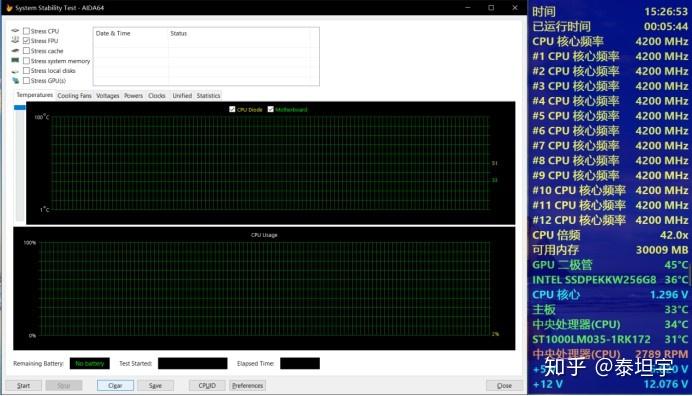Switch to the Statistics tab
The width and height of the screenshot is (692, 396).
coord(208,95)
